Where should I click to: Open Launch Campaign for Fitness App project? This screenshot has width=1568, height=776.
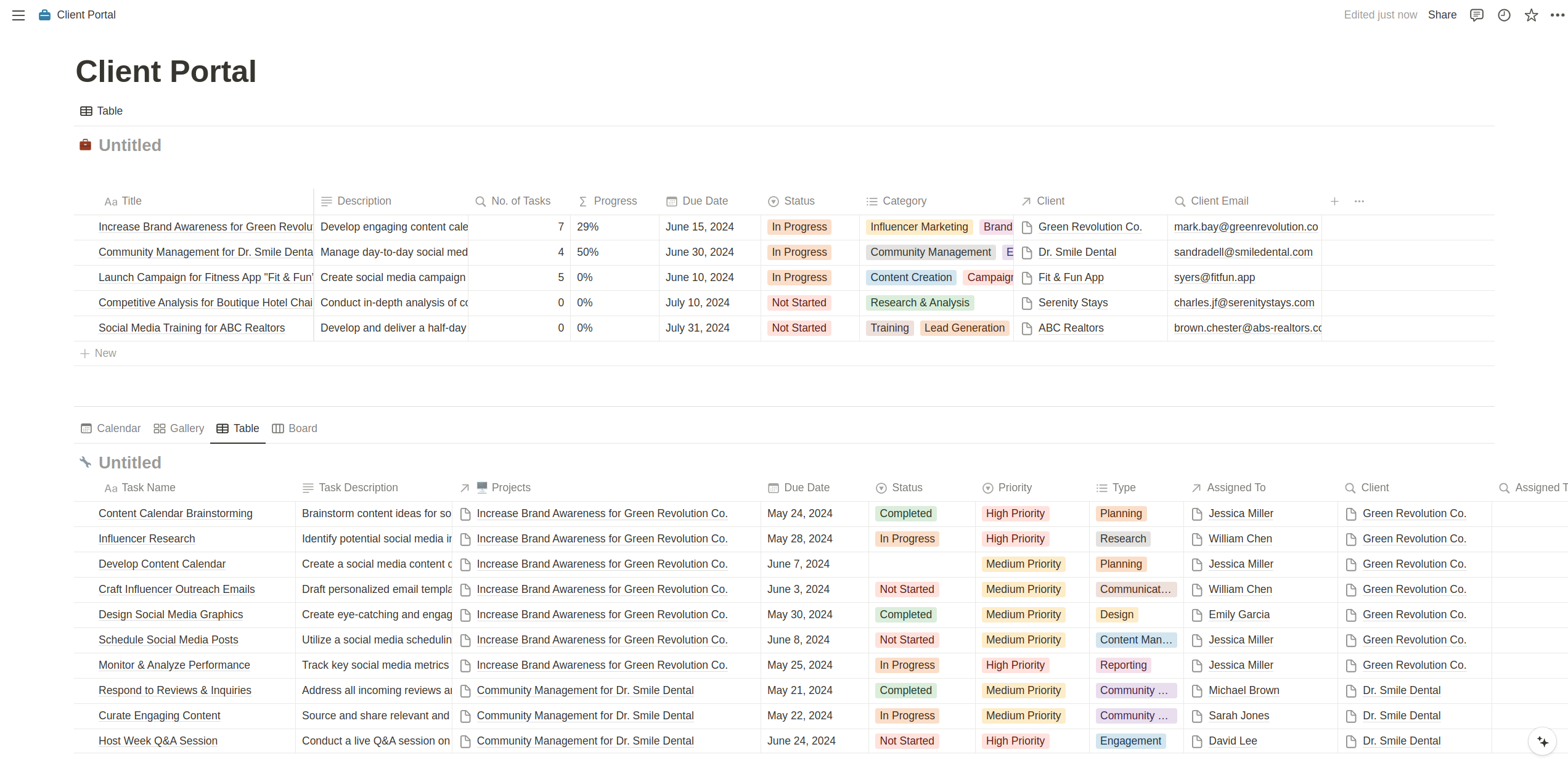click(205, 277)
